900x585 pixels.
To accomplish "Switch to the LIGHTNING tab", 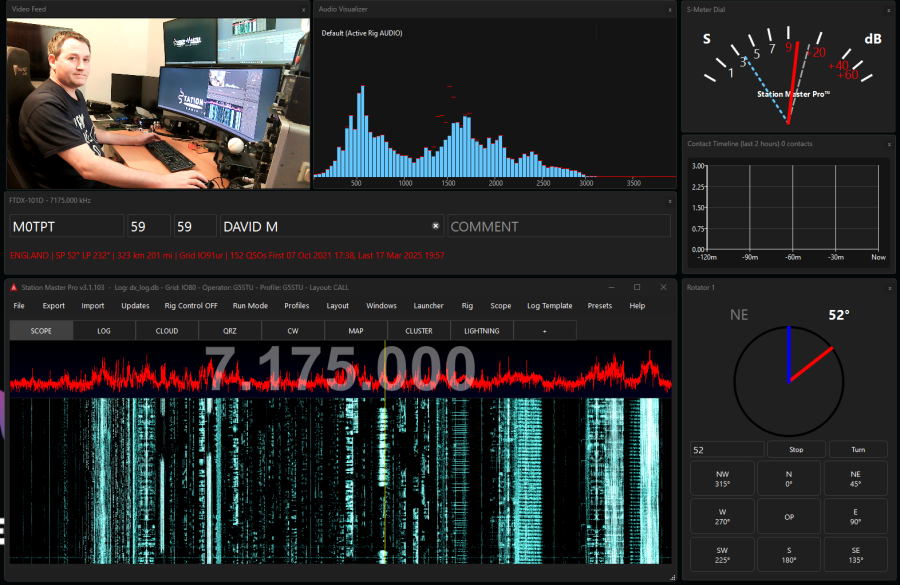I will coord(482,331).
